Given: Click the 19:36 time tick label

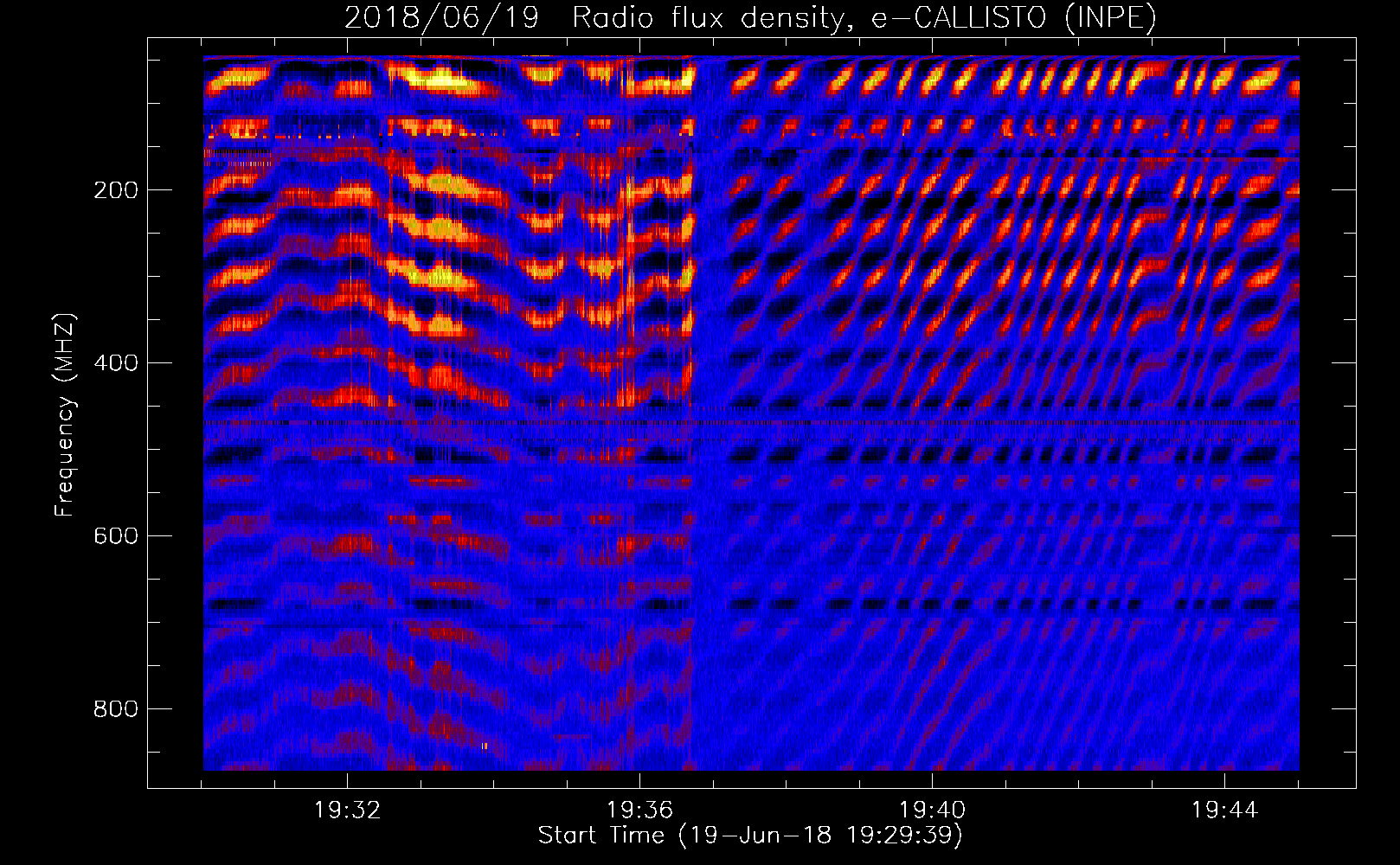Looking at the screenshot, I should (640, 811).
